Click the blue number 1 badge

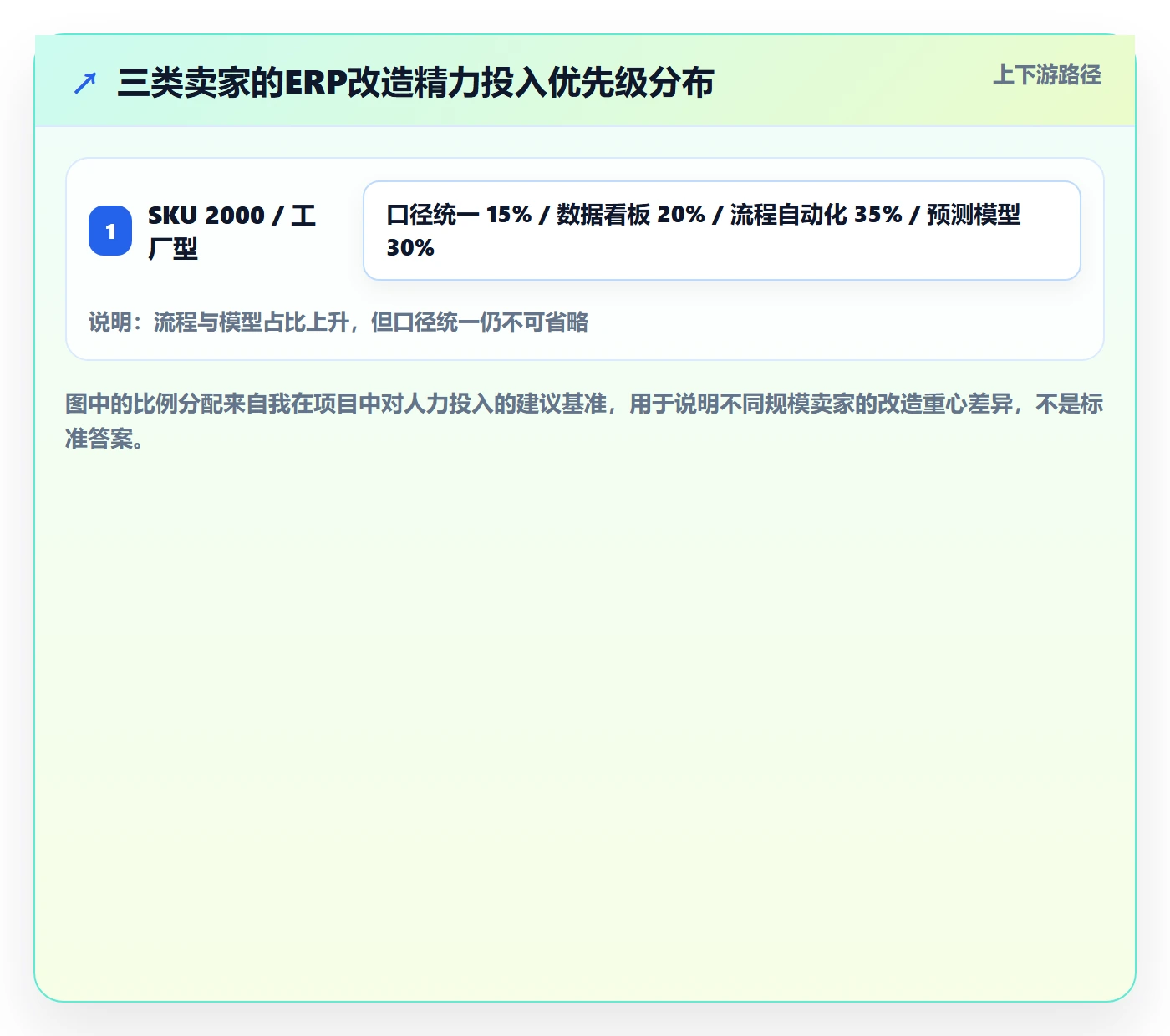pyautogui.click(x=110, y=231)
